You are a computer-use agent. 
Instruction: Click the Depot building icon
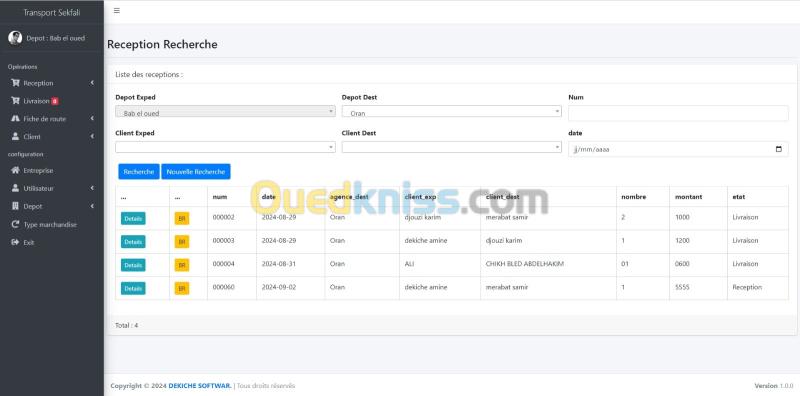tap(15, 206)
